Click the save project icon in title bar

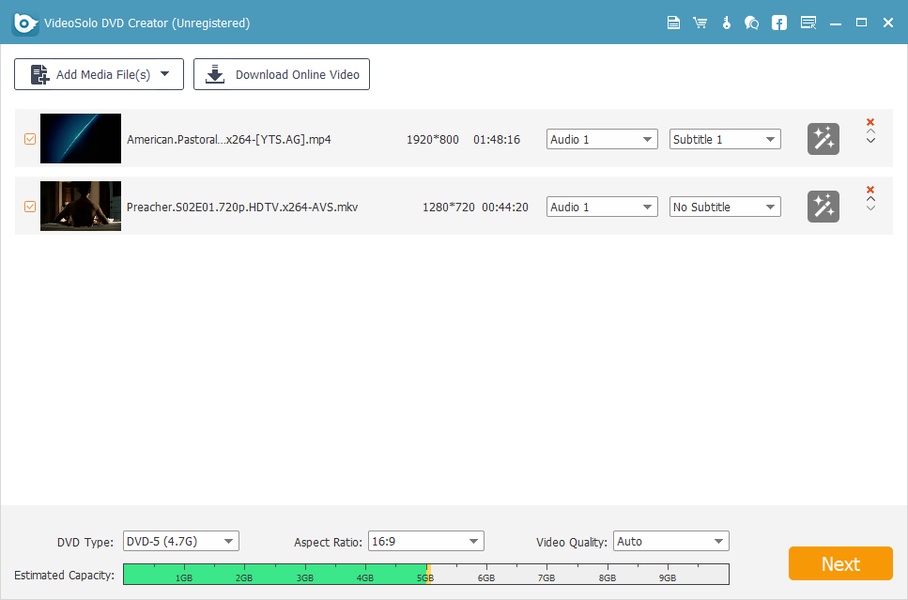point(675,22)
